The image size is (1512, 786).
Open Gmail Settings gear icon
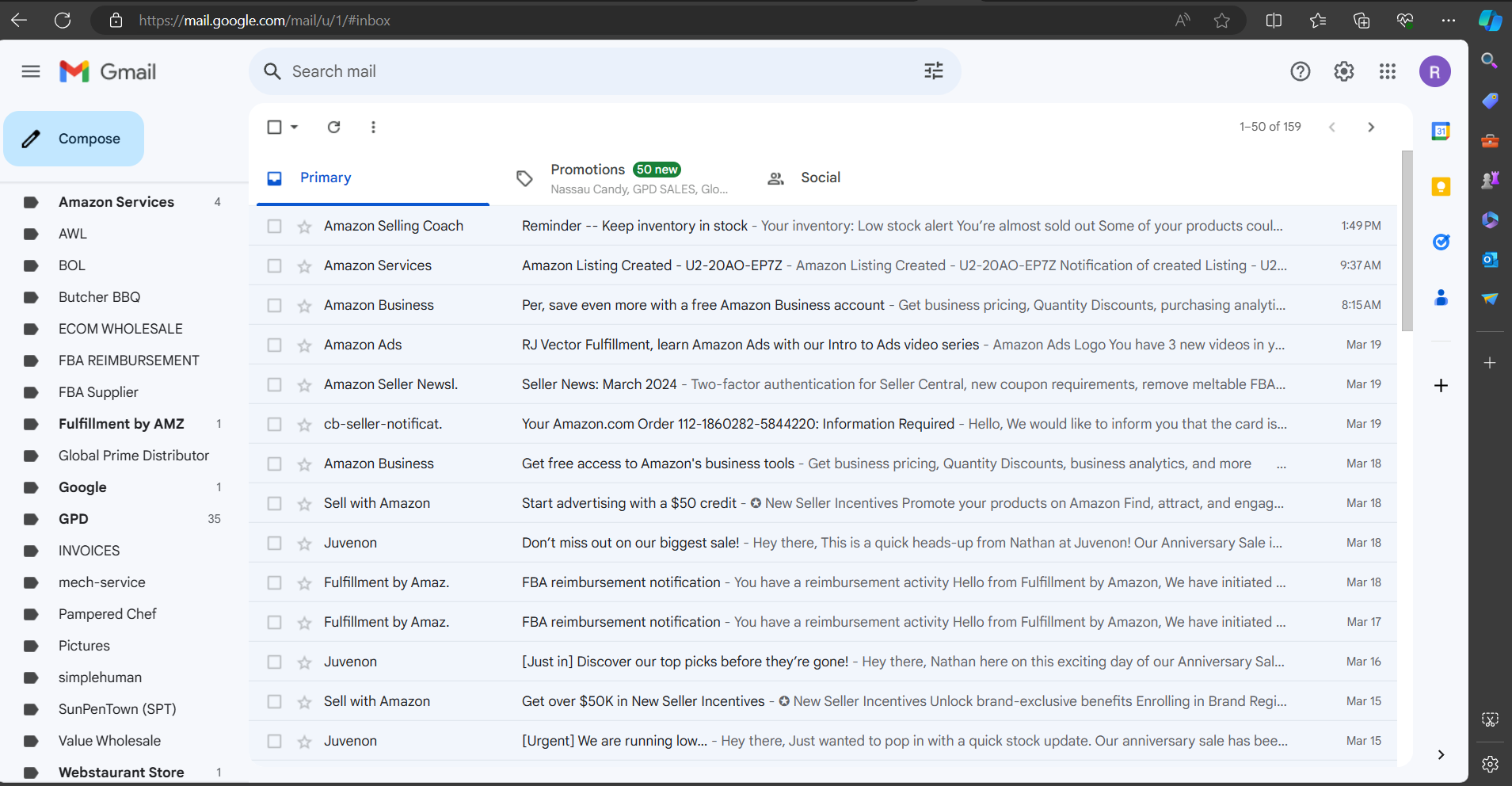(1344, 72)
